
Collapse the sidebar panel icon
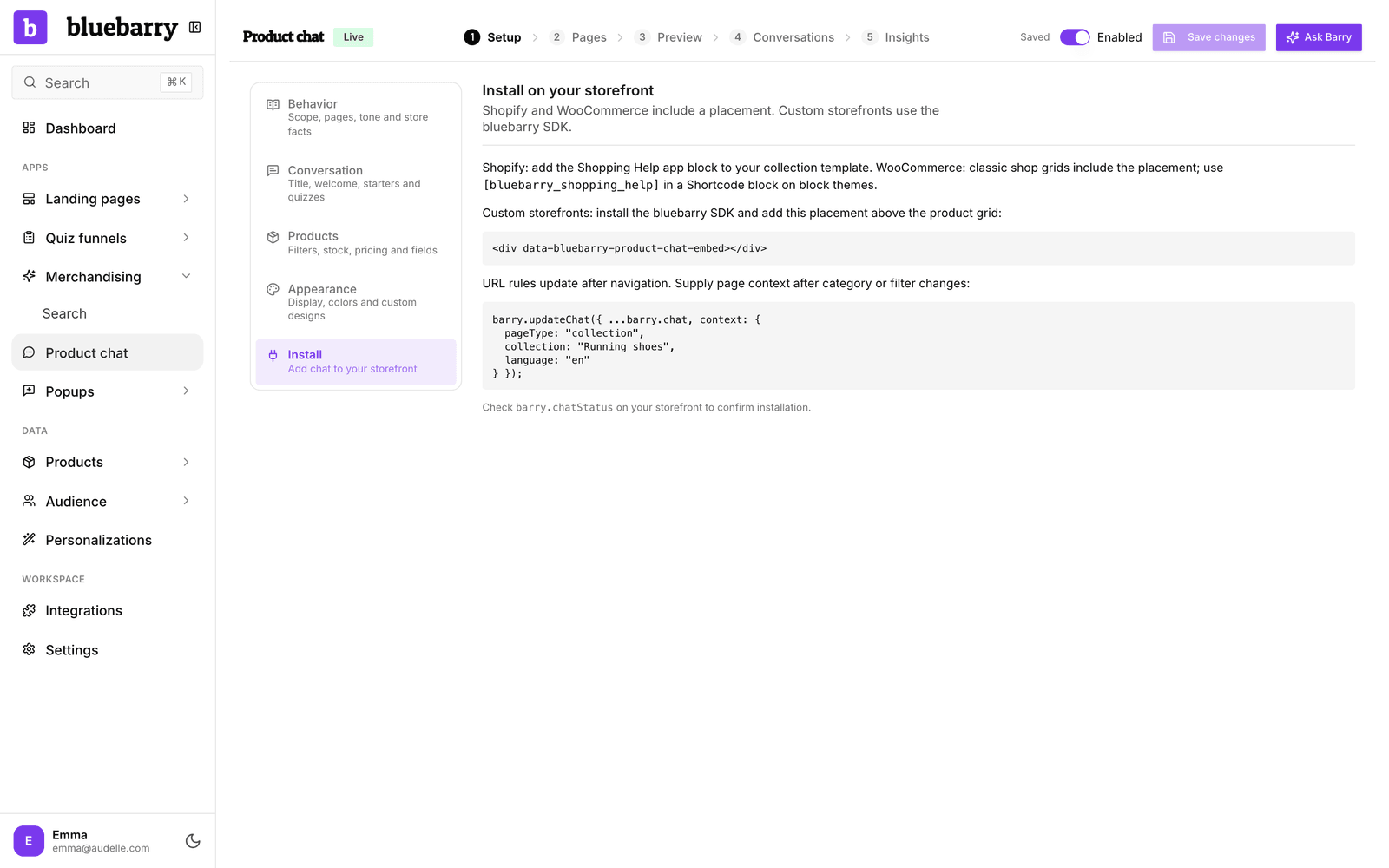tap(195, 28)
